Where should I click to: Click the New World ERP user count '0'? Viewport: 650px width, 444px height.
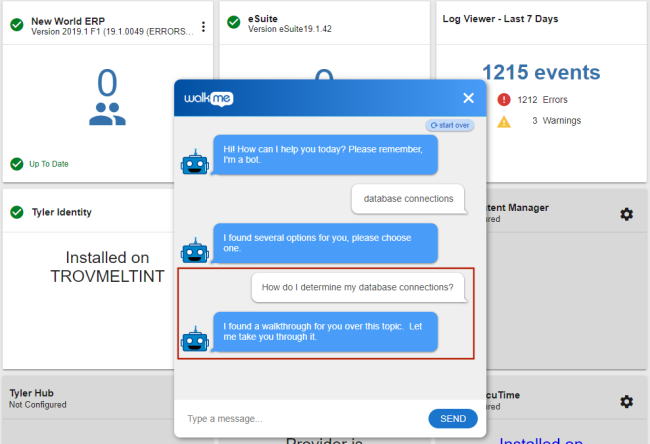(x=107, y=82)
